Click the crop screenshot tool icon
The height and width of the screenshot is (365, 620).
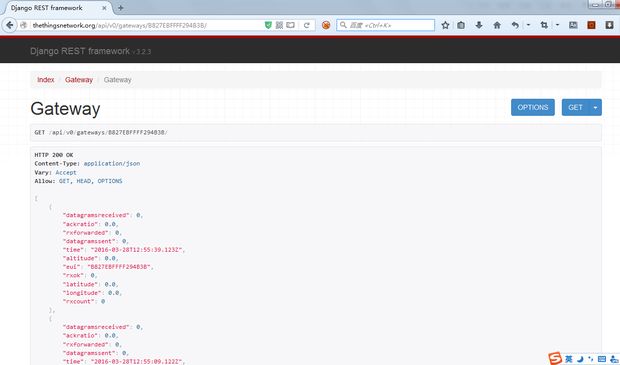tap(544, 25)
